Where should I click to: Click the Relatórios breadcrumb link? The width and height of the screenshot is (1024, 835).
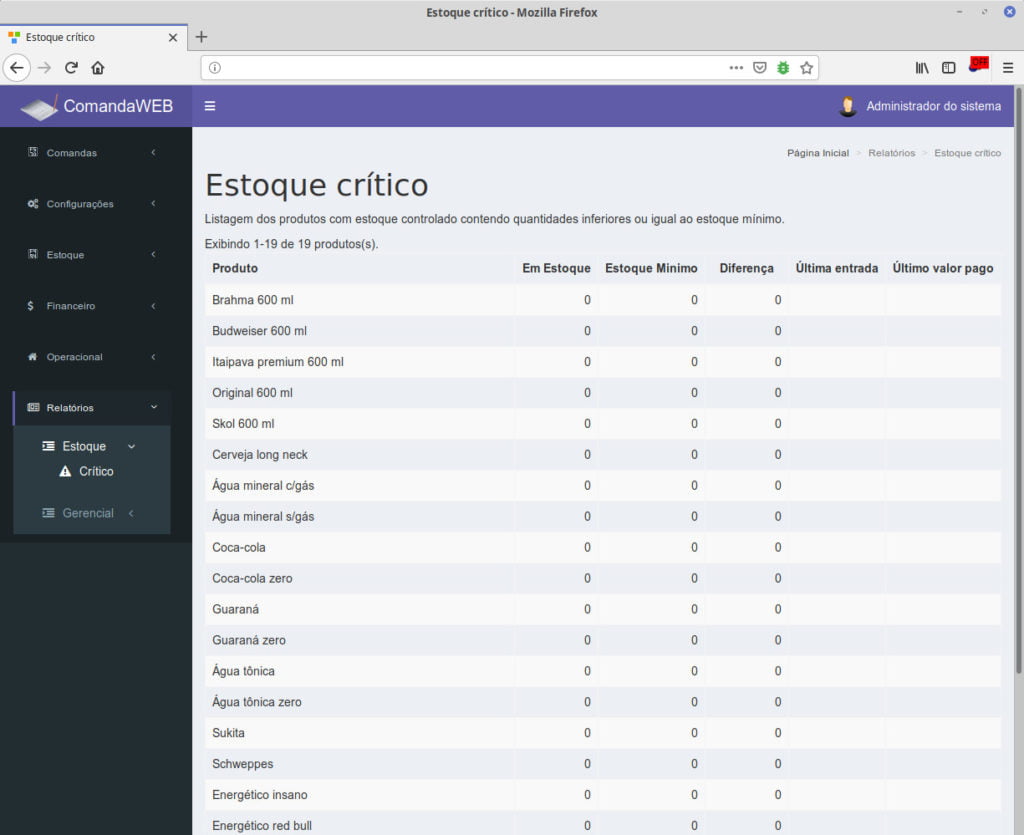[891, 153]
